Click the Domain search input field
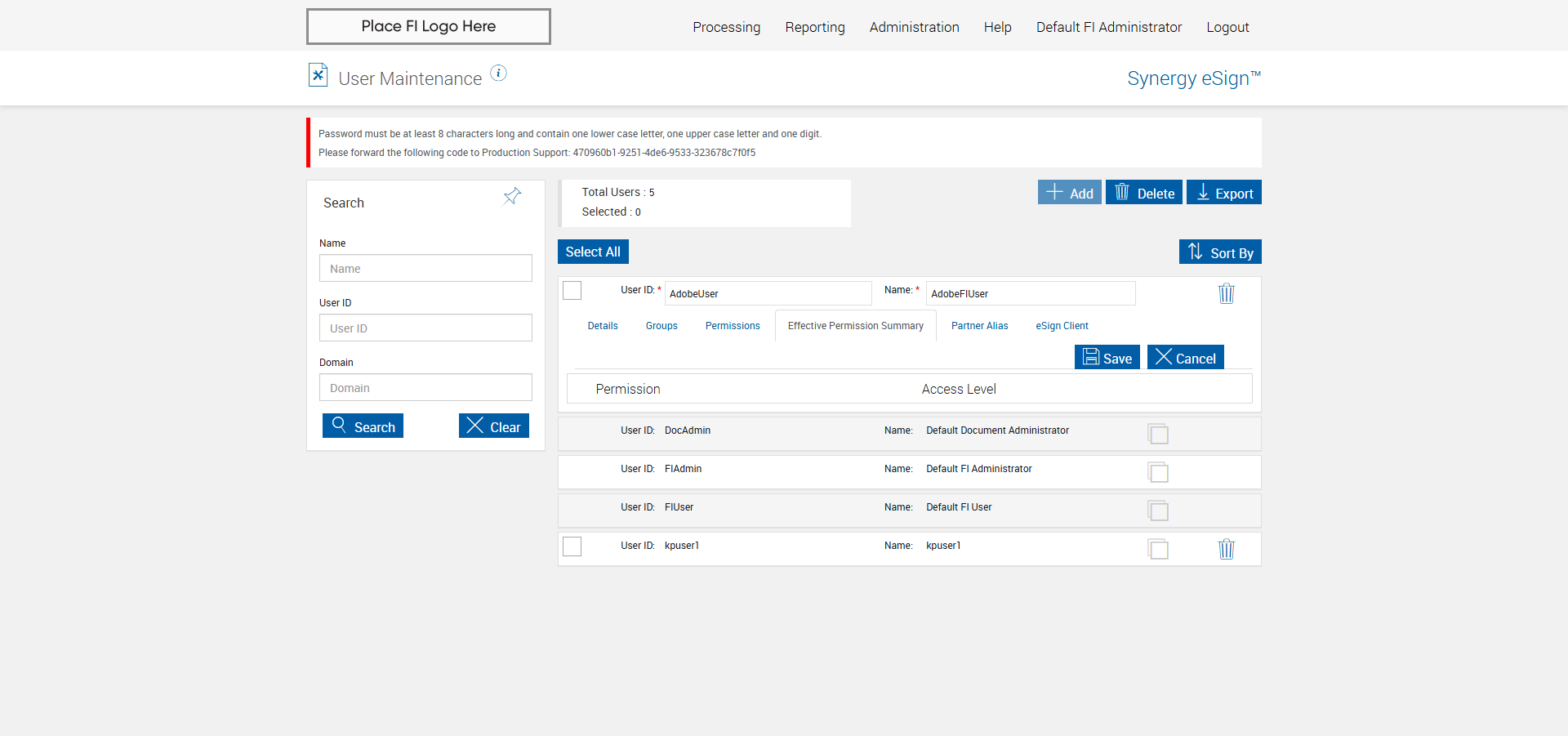1568x736 pixels. 425,388
